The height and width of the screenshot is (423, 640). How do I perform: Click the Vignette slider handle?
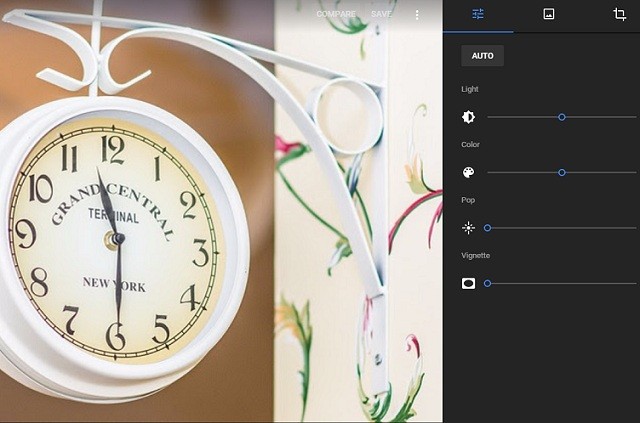pyautogui.click(x=487, y=283)
